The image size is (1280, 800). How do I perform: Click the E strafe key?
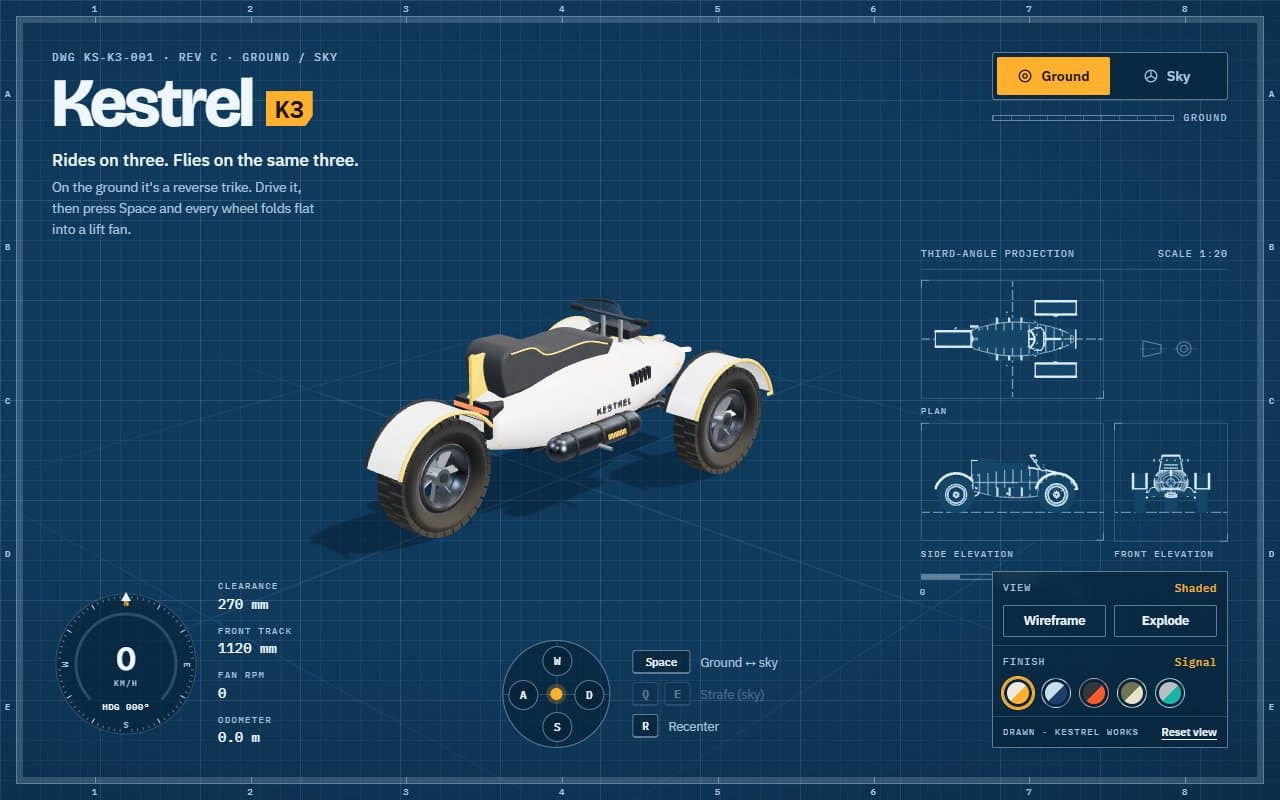pyautogui.click(x=677, y=694)
